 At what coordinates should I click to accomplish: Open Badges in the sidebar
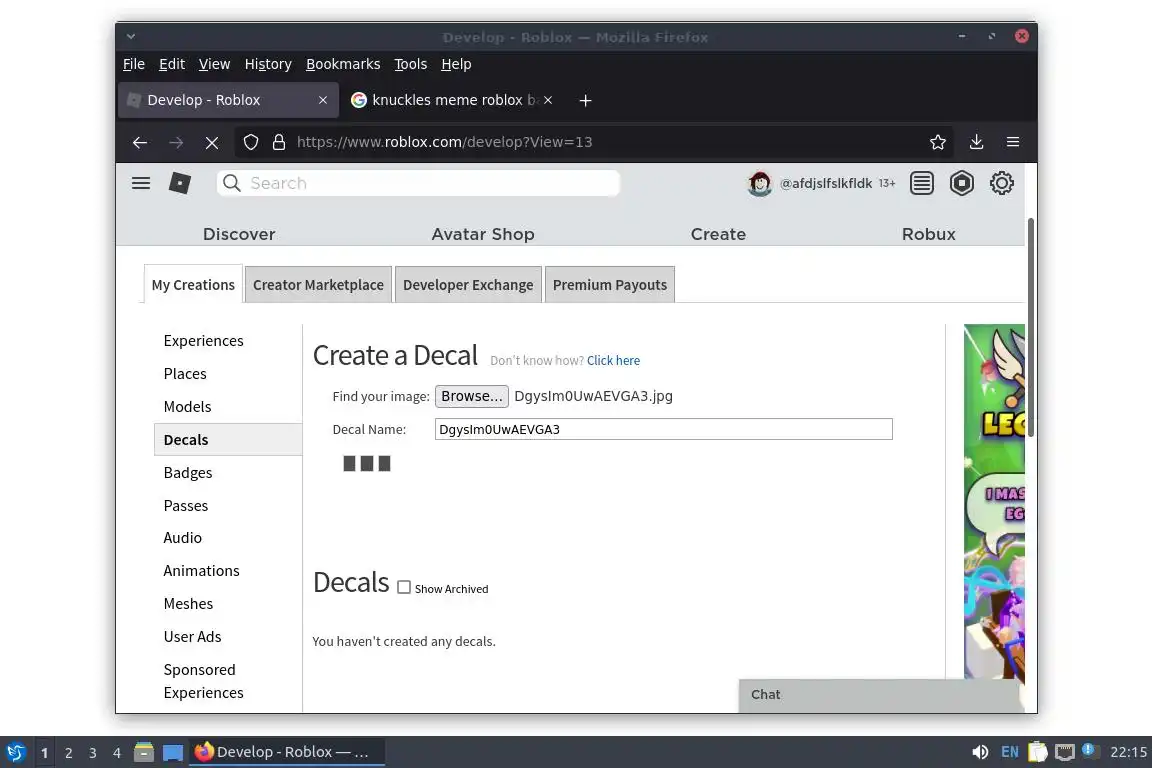188,473
